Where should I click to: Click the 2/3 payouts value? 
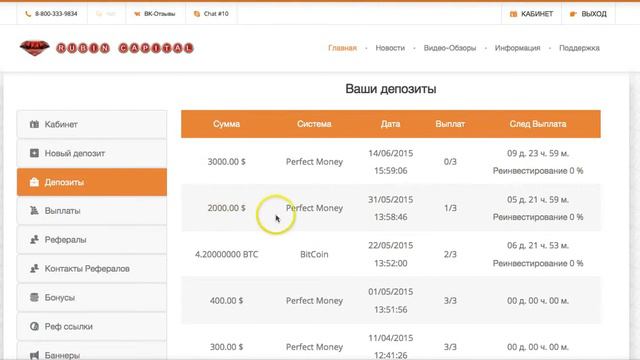point(450,254)
